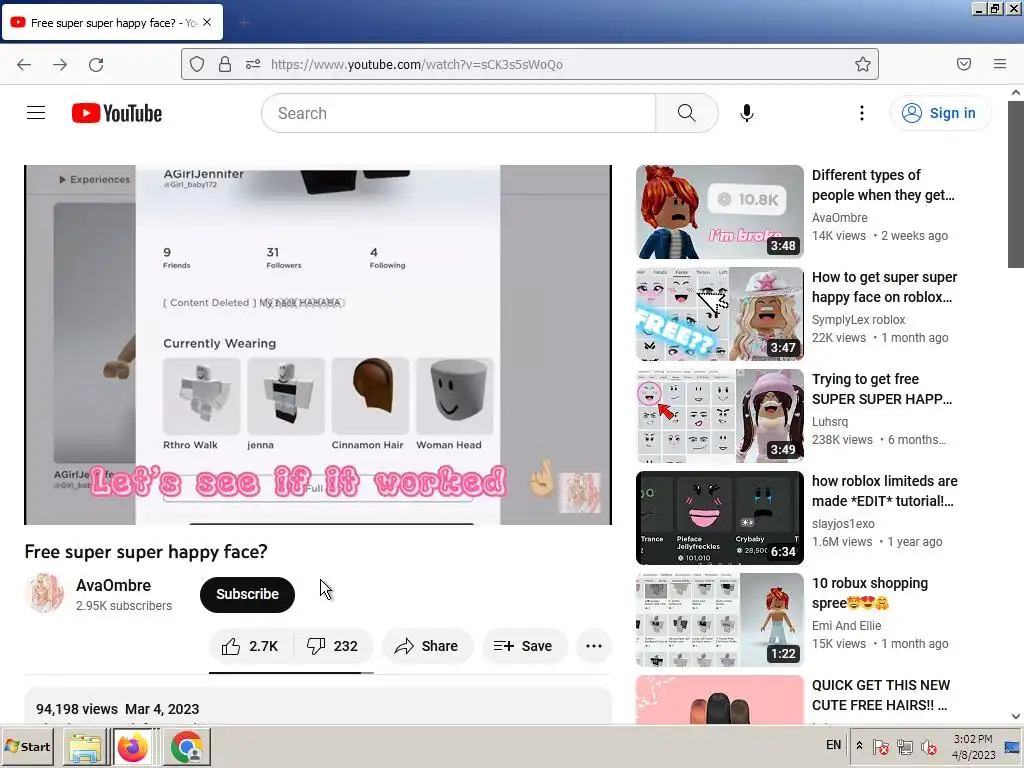Screen dimensions: 1024x768
Task: Click the muted volume tray icon
Action: point(927,746)
